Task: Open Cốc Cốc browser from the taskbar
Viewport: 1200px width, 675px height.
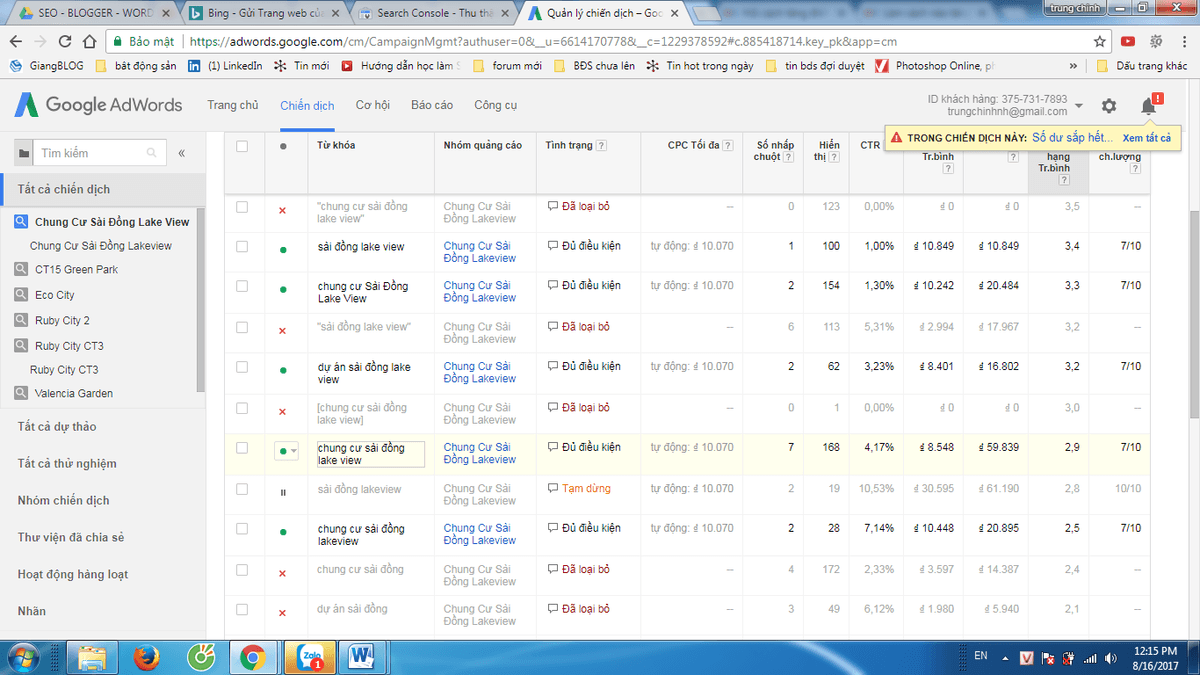Action: [199, 657]
